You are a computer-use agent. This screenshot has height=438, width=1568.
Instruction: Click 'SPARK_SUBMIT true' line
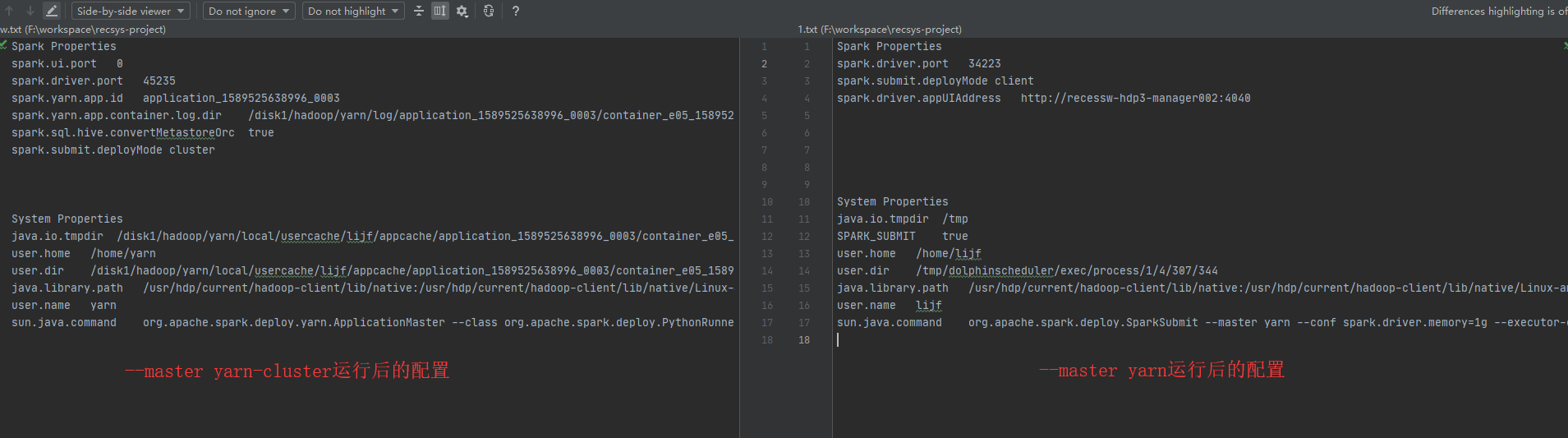[903, 236]
